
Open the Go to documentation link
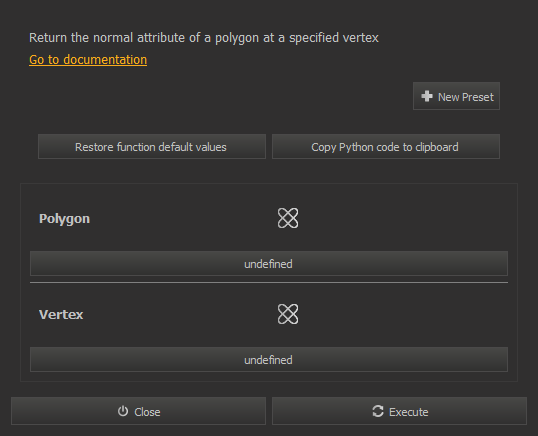click(88, 60)
